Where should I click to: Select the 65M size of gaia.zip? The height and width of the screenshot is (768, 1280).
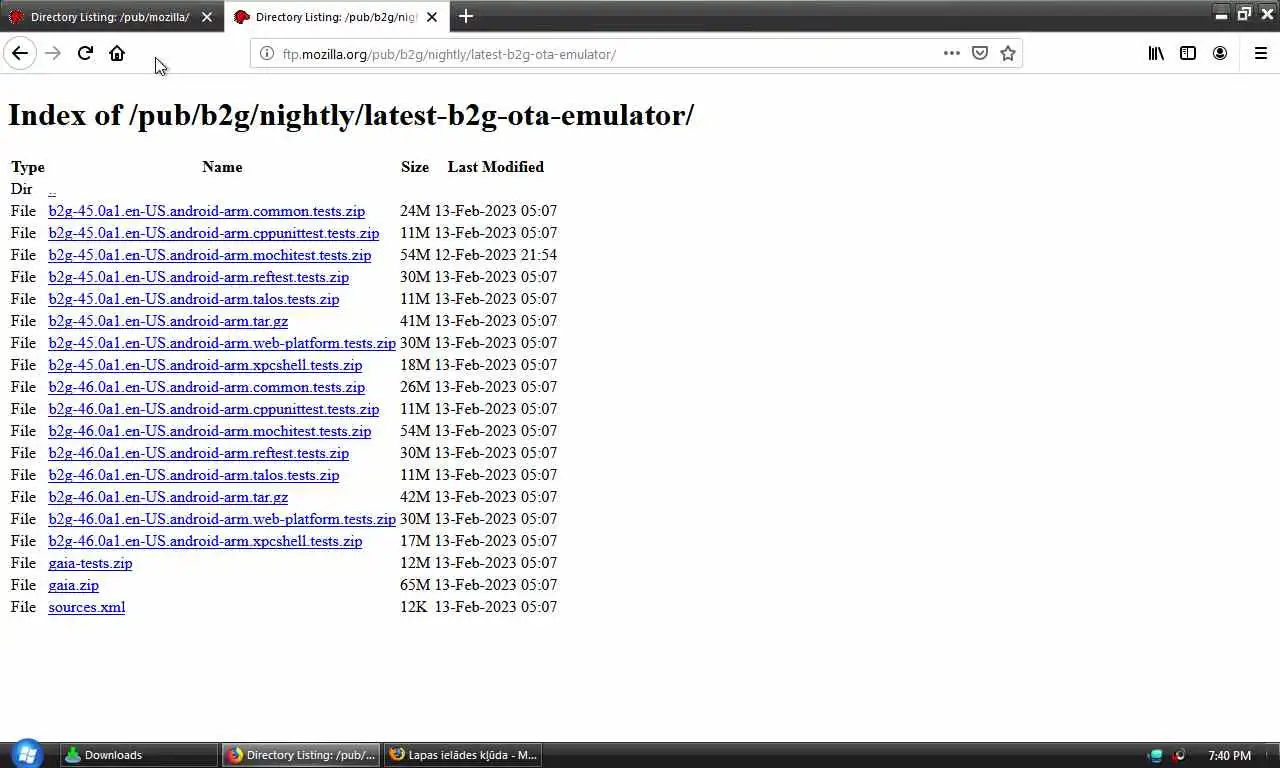coord(415,585)
